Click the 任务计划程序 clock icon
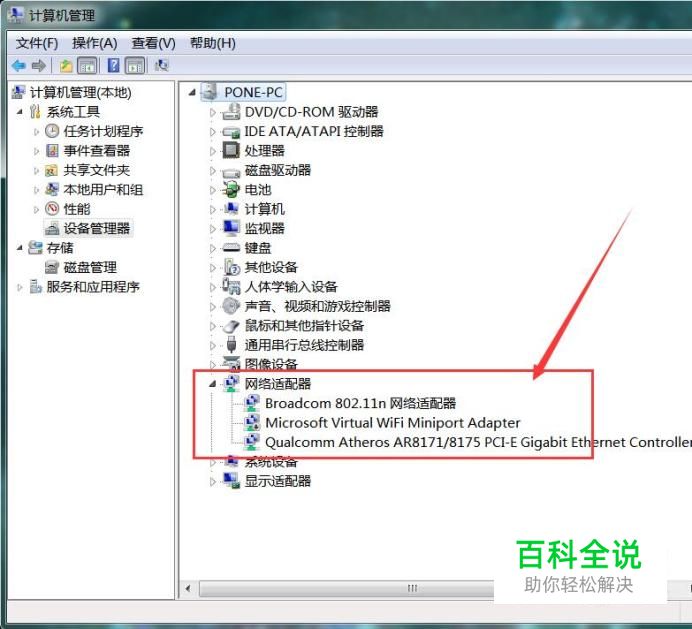The image size is (692, 629). pyautogui.click(x=52, y=131)
